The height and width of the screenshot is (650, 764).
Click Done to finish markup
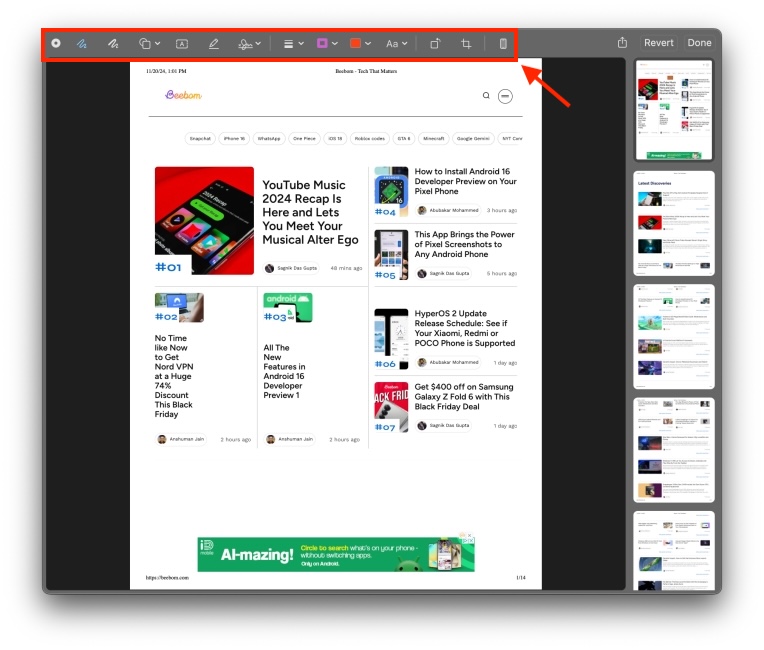pos(700,43)
